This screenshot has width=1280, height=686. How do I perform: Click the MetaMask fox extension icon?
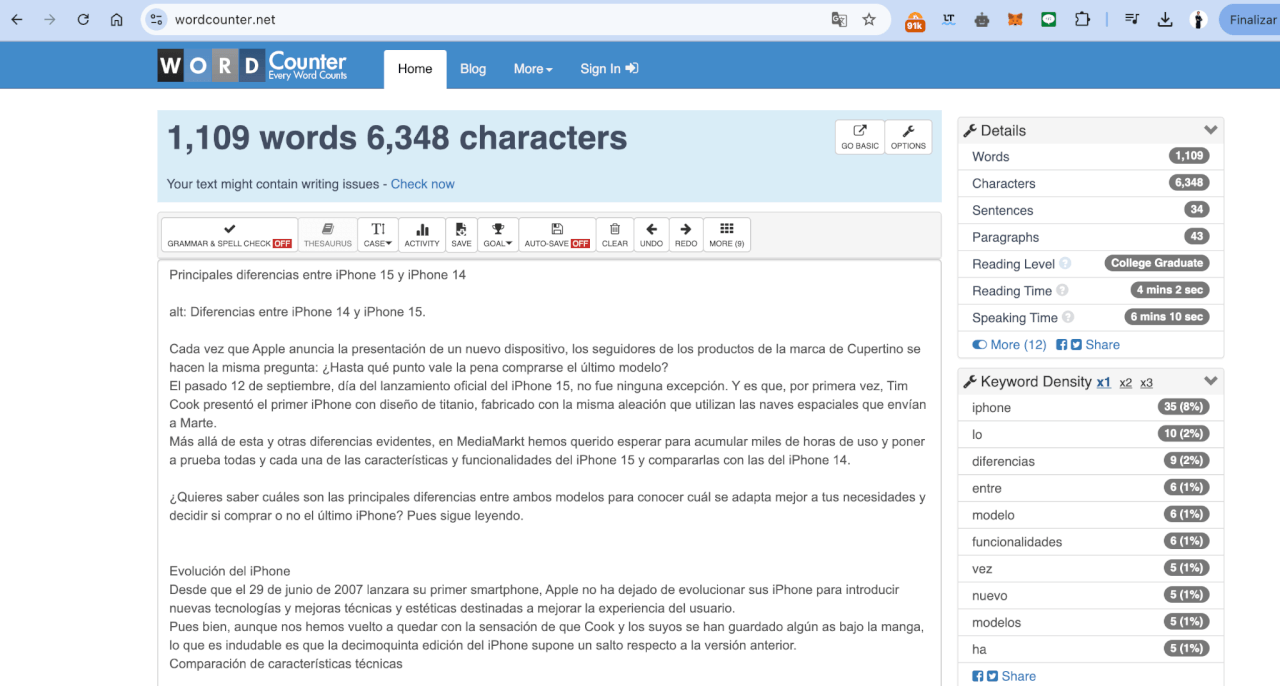pos(1015,19)
